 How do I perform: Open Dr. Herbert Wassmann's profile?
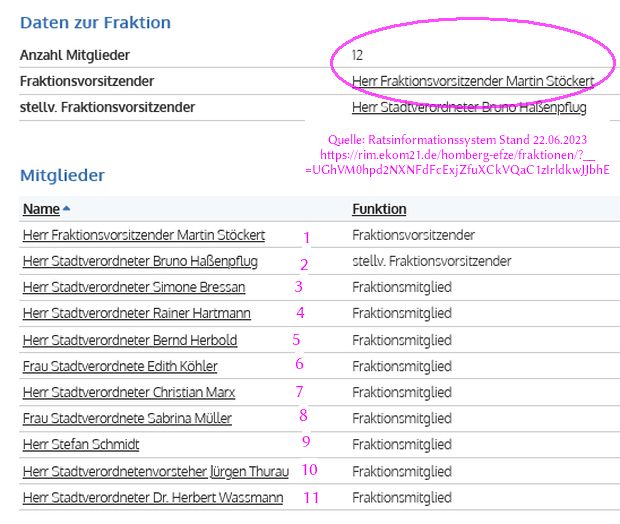click(x=153, y=498)
